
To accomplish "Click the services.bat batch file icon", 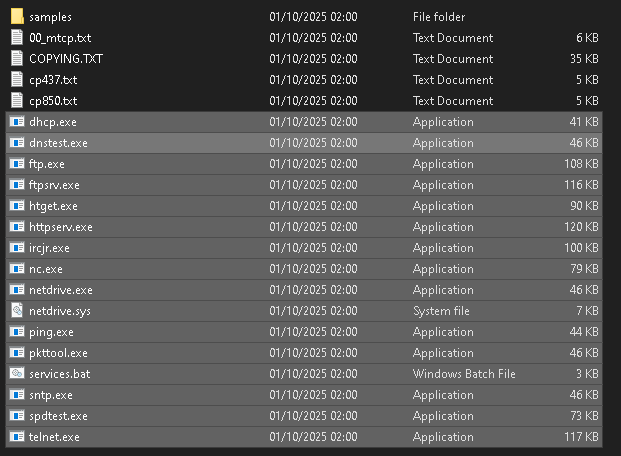I will [x=17, y=374].
